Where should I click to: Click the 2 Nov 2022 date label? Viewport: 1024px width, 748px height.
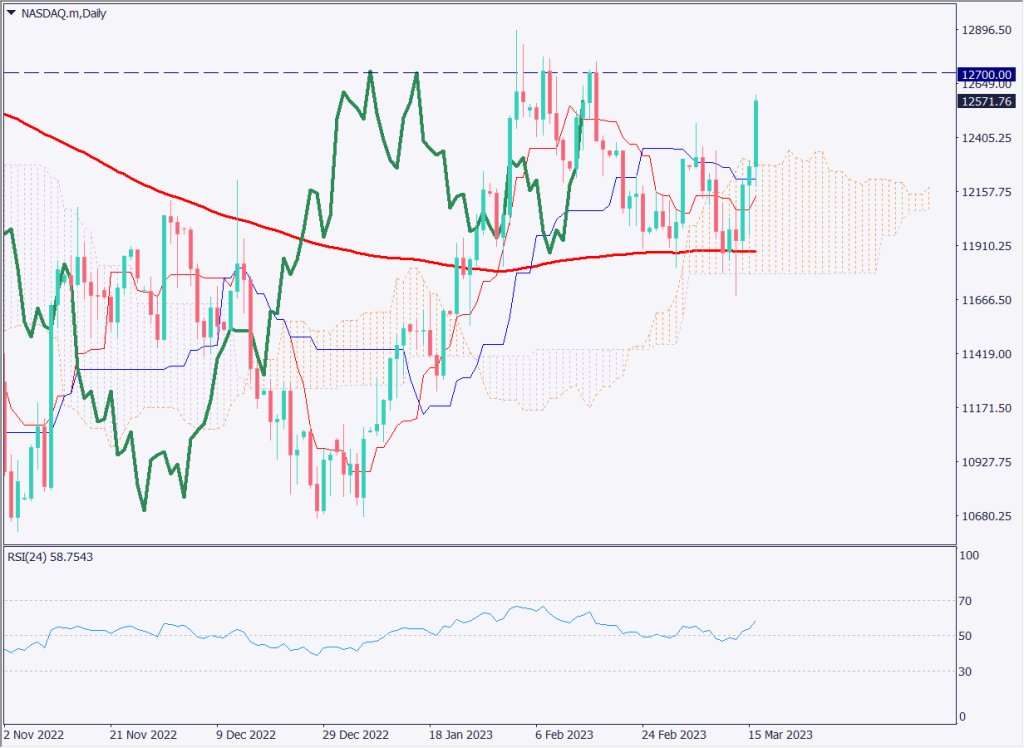(x=36, y=733)
